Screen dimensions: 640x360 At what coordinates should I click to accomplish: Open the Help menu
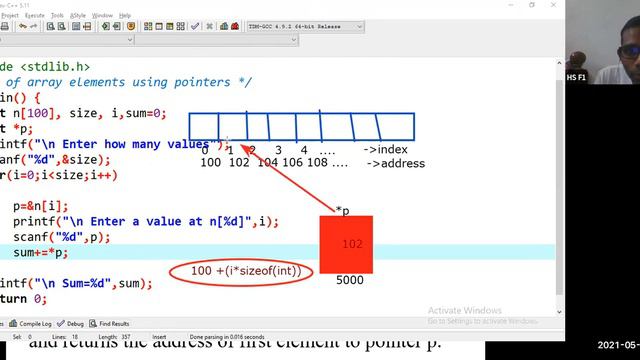click(125, 16)
